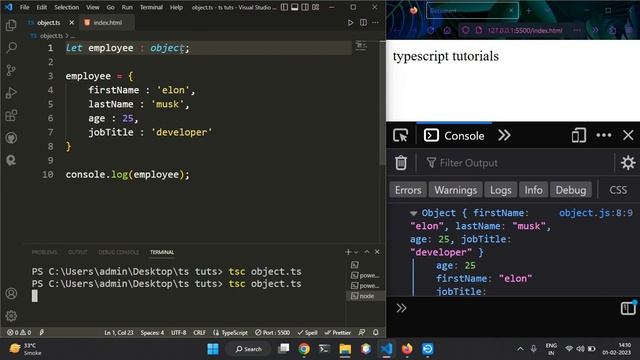This screenshot has height=360, width=640.
Task: Select the Terminal panel tab
Action: 162,252
